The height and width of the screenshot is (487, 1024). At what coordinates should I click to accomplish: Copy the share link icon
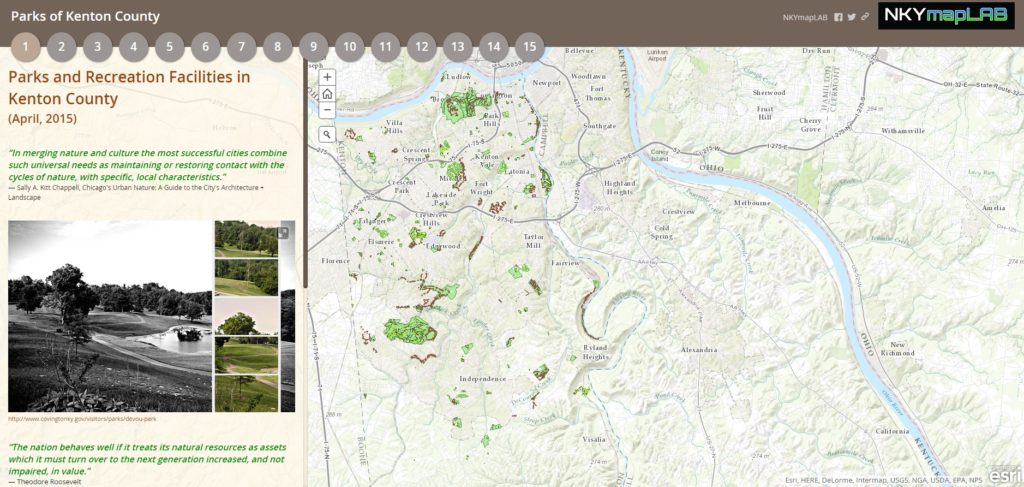(x=865, y=17)
